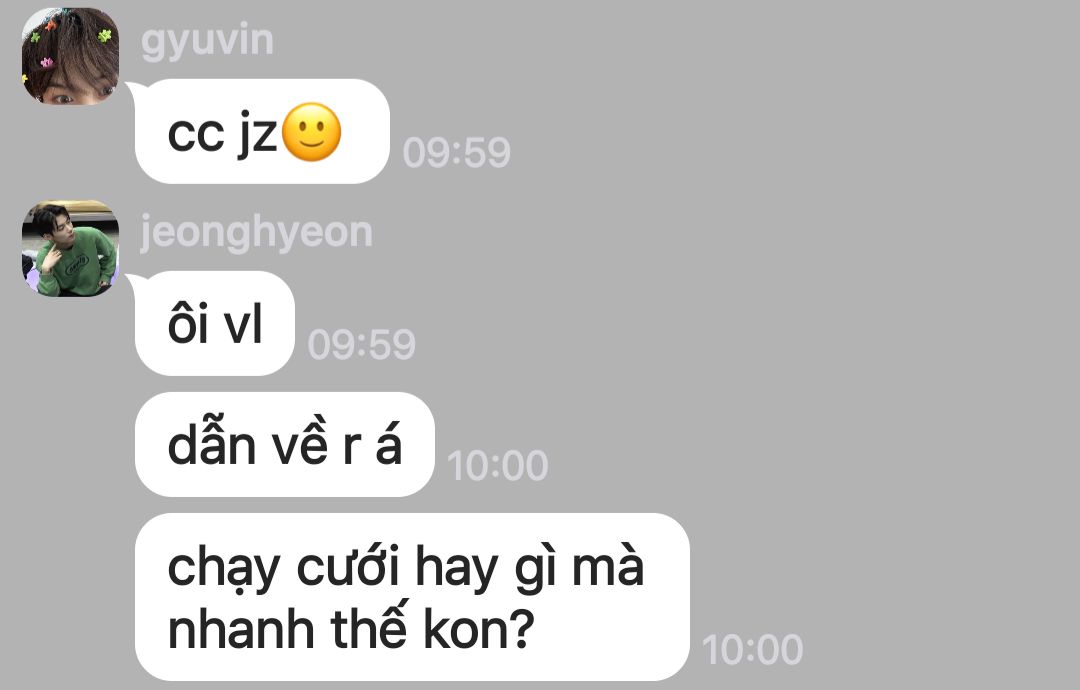Click the jeonghyeon username label
The width and height of the screenshot is (1080, 690).
coord(256,233)
